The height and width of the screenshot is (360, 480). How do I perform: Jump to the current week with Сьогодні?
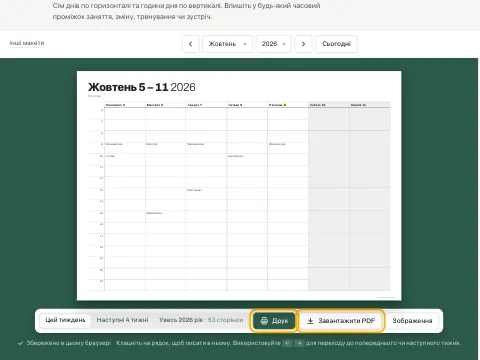(336, 44)
